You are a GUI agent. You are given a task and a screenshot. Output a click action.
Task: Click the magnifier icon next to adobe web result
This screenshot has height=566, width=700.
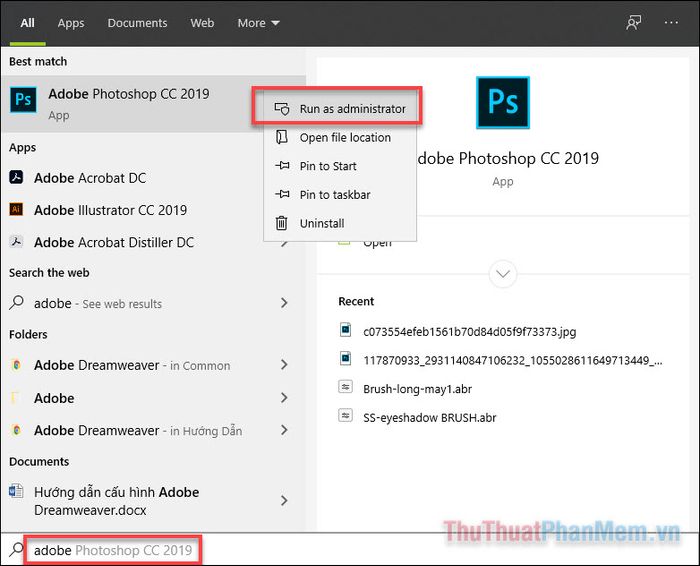point(17,303)
